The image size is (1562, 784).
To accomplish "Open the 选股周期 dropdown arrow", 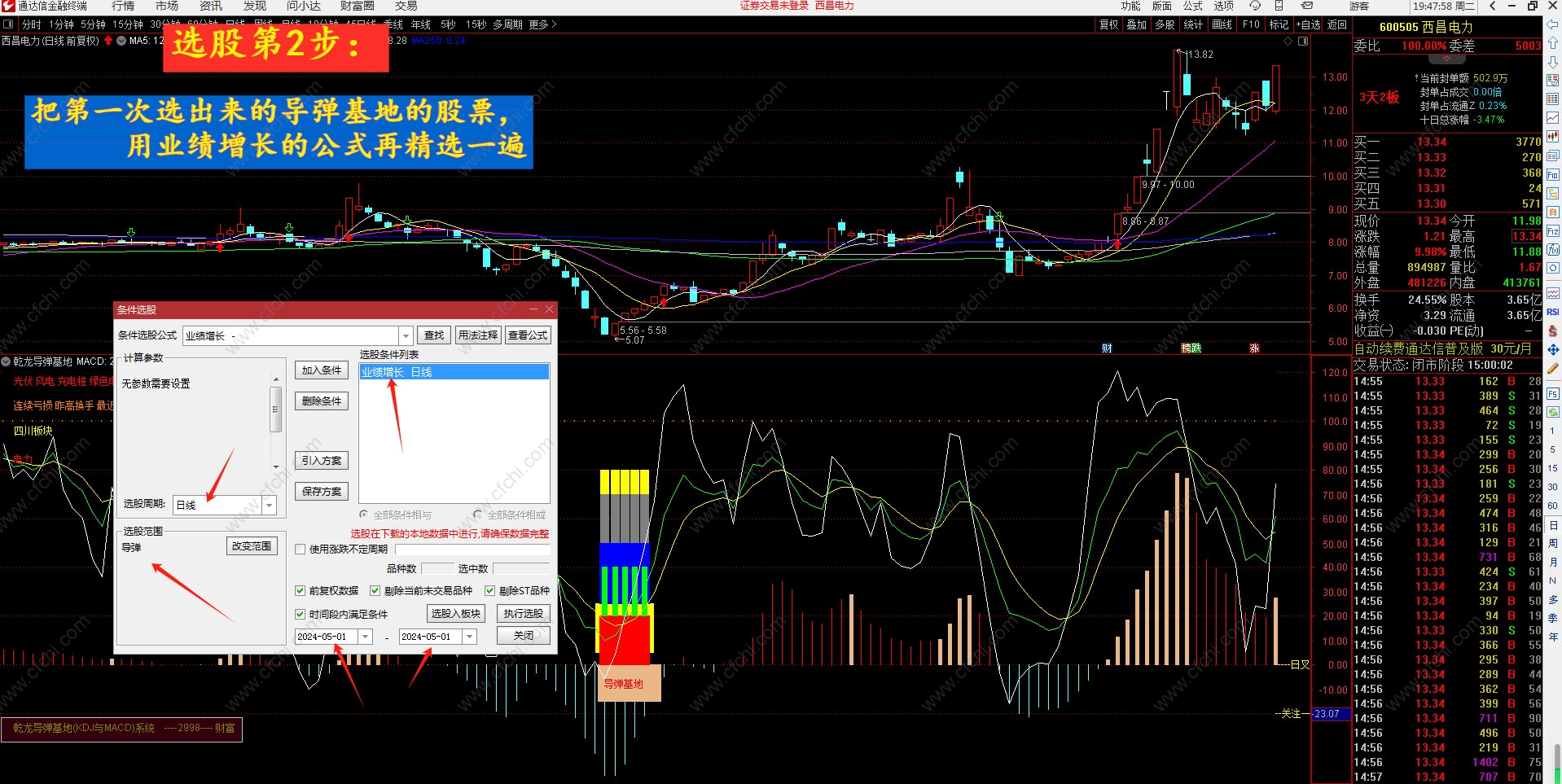I will [269, 505].
